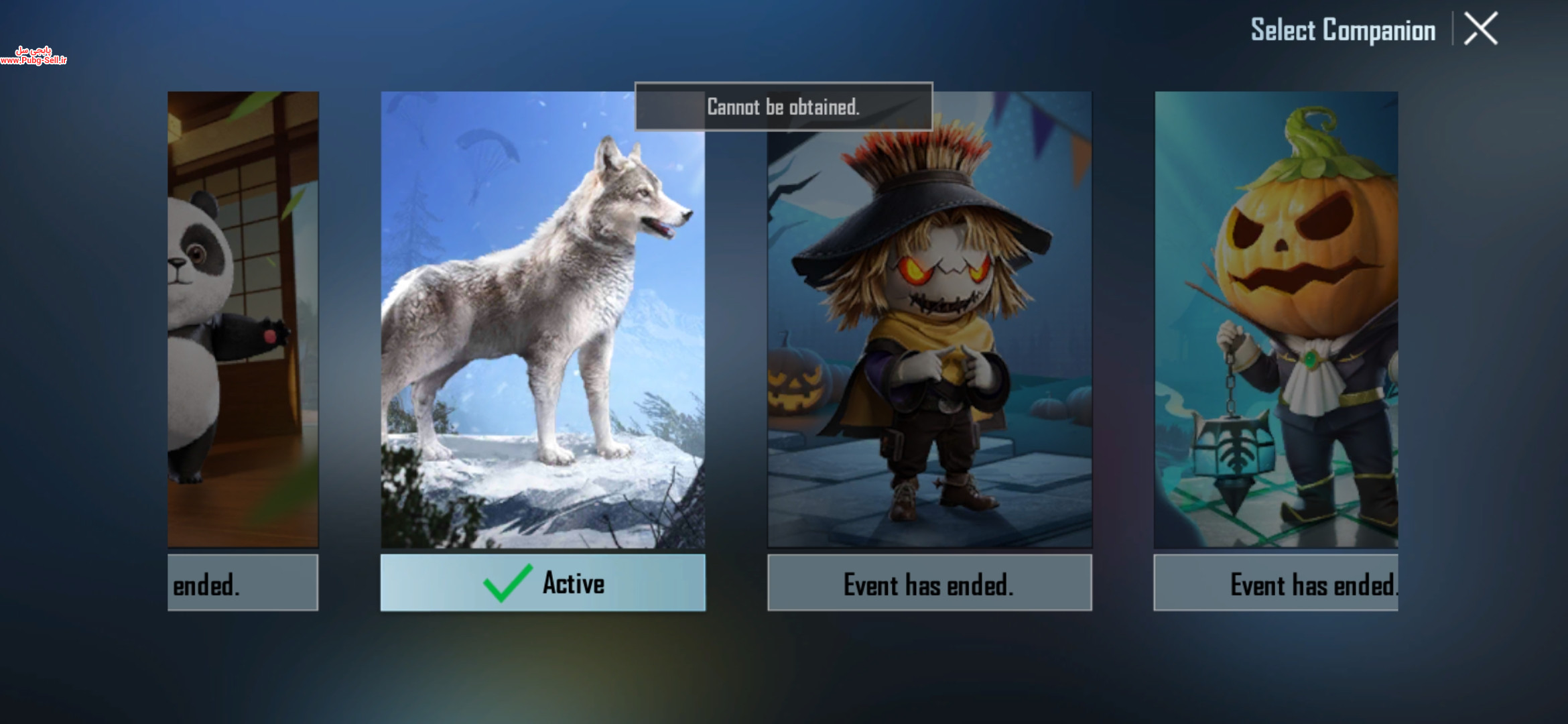
Task: Select the scarecrow companion card
Action: point(929,320)
